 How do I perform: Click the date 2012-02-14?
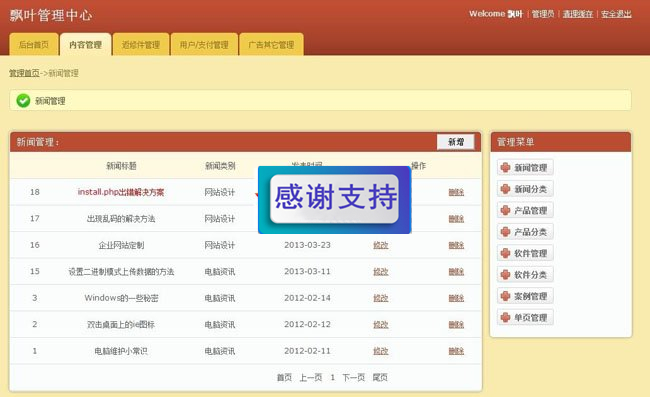pos(307,298)
